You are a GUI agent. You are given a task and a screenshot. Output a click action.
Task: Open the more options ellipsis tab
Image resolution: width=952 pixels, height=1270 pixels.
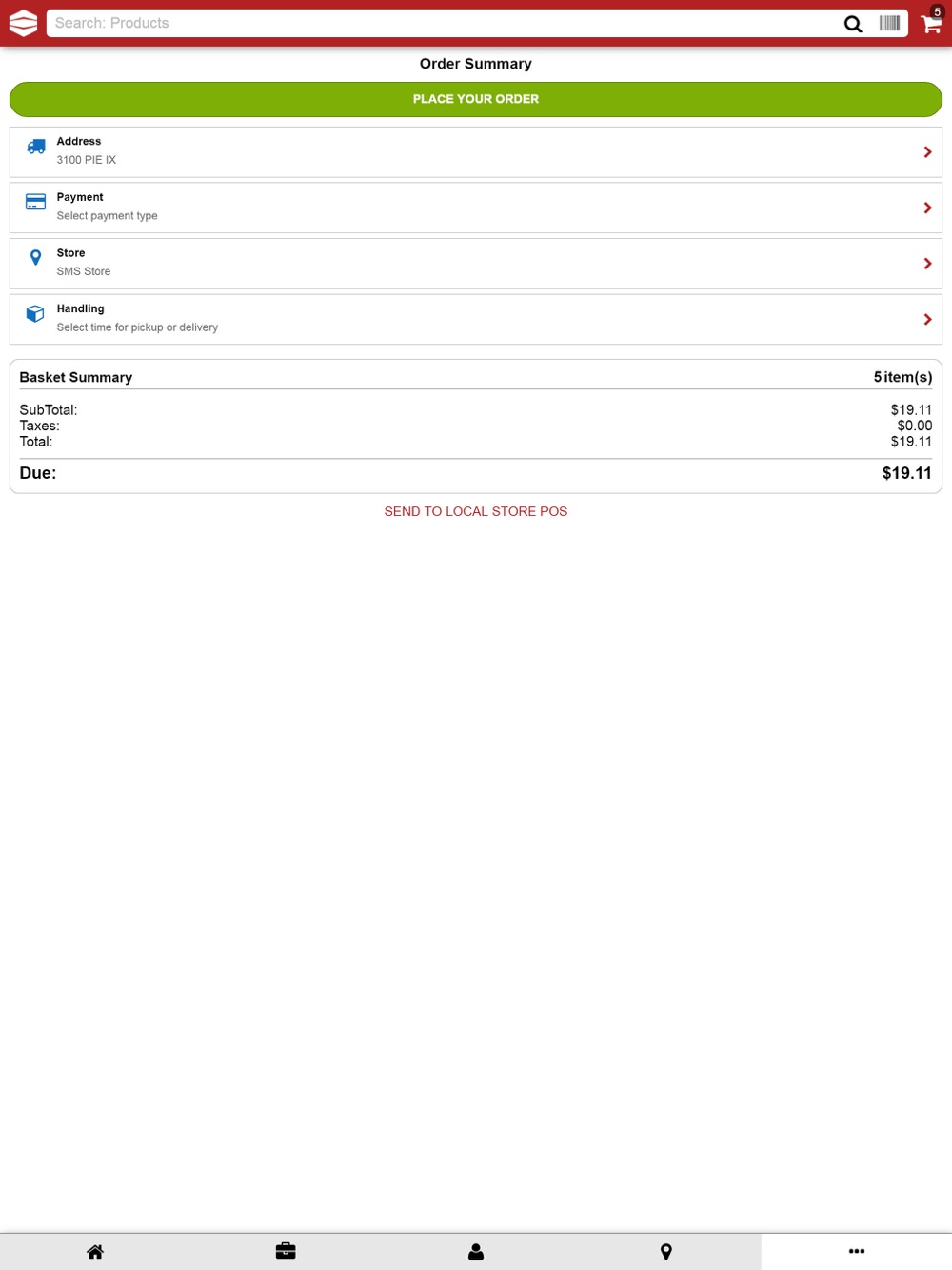coord(857,1251)
